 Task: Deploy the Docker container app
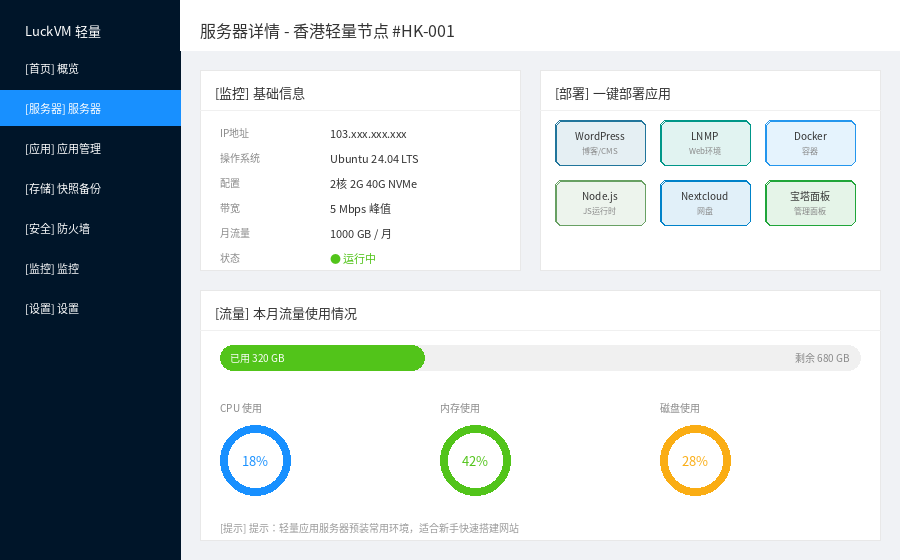pyautogui.click(x=810, y=143)
